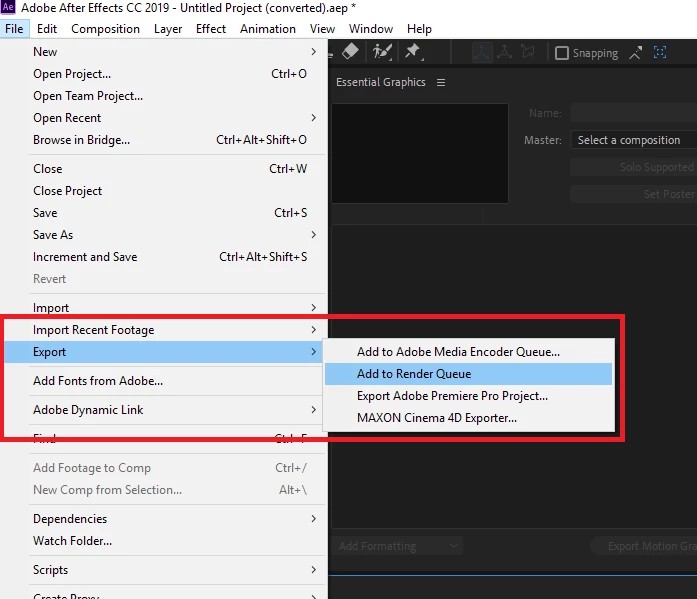Open the File menu

pyautogui.click(x=14, y=29)
